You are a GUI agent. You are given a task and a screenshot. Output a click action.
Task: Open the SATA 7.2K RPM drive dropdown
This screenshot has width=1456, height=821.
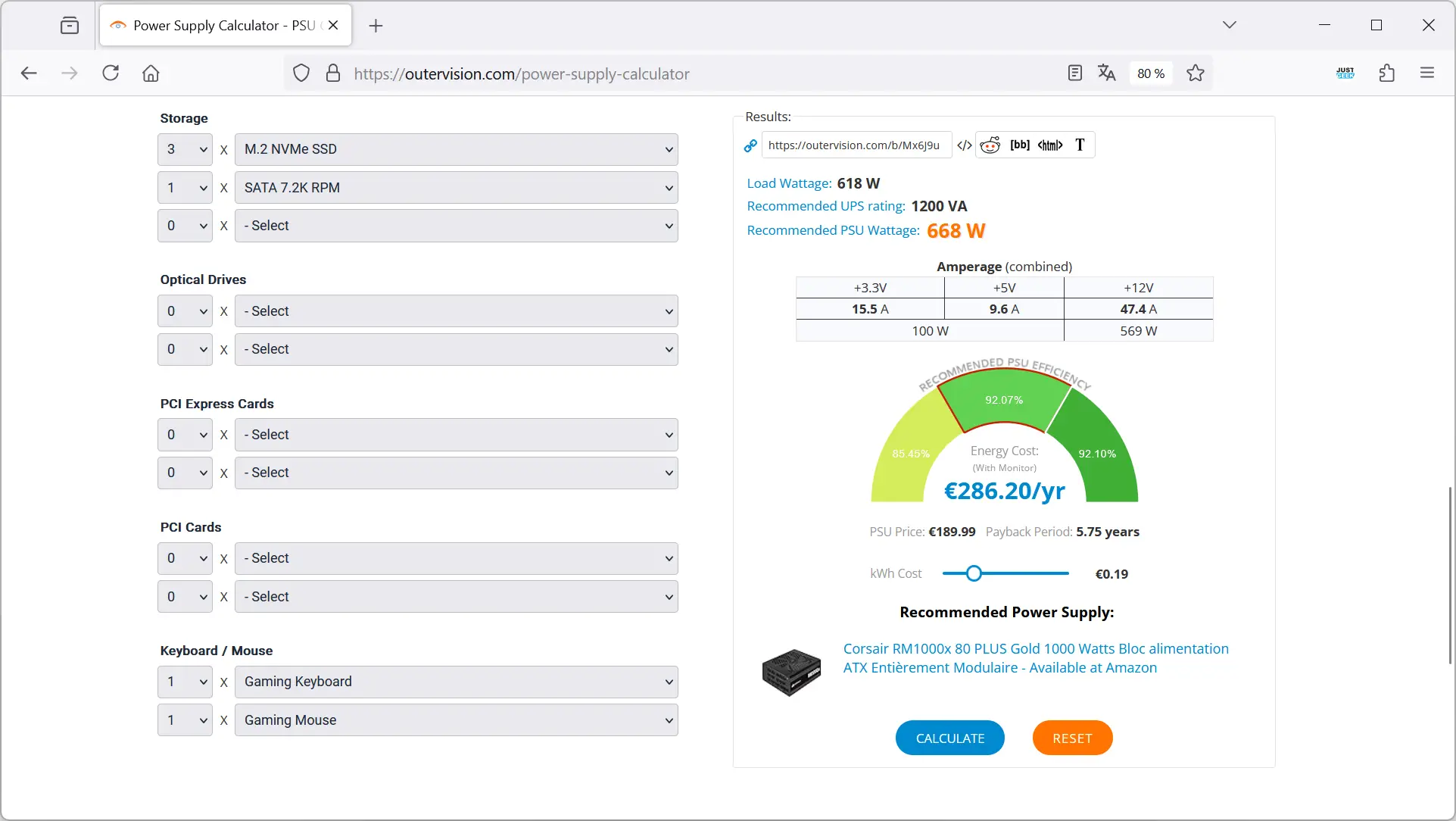(456, 188)
